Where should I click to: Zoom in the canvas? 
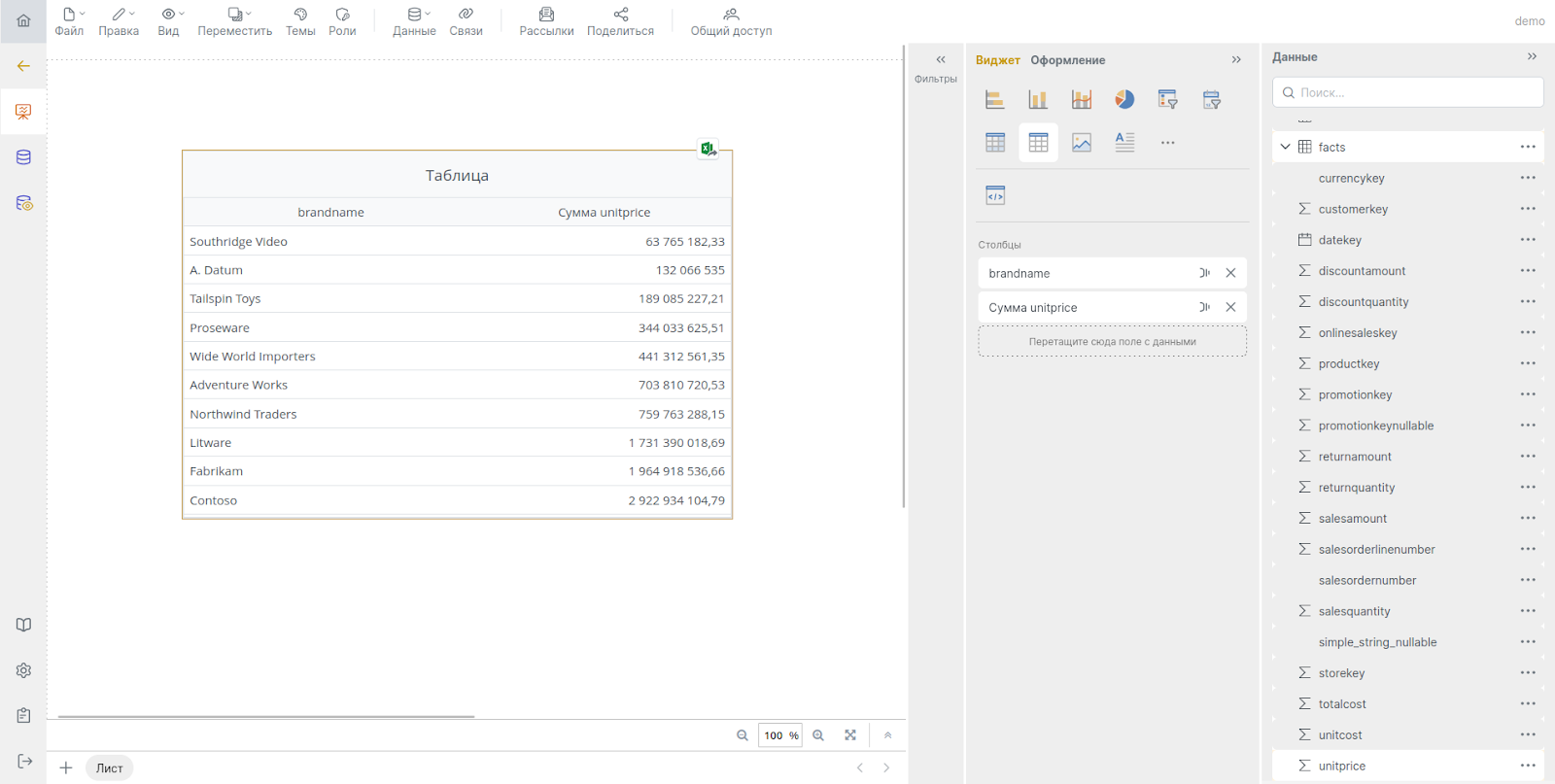coord(818,735)
